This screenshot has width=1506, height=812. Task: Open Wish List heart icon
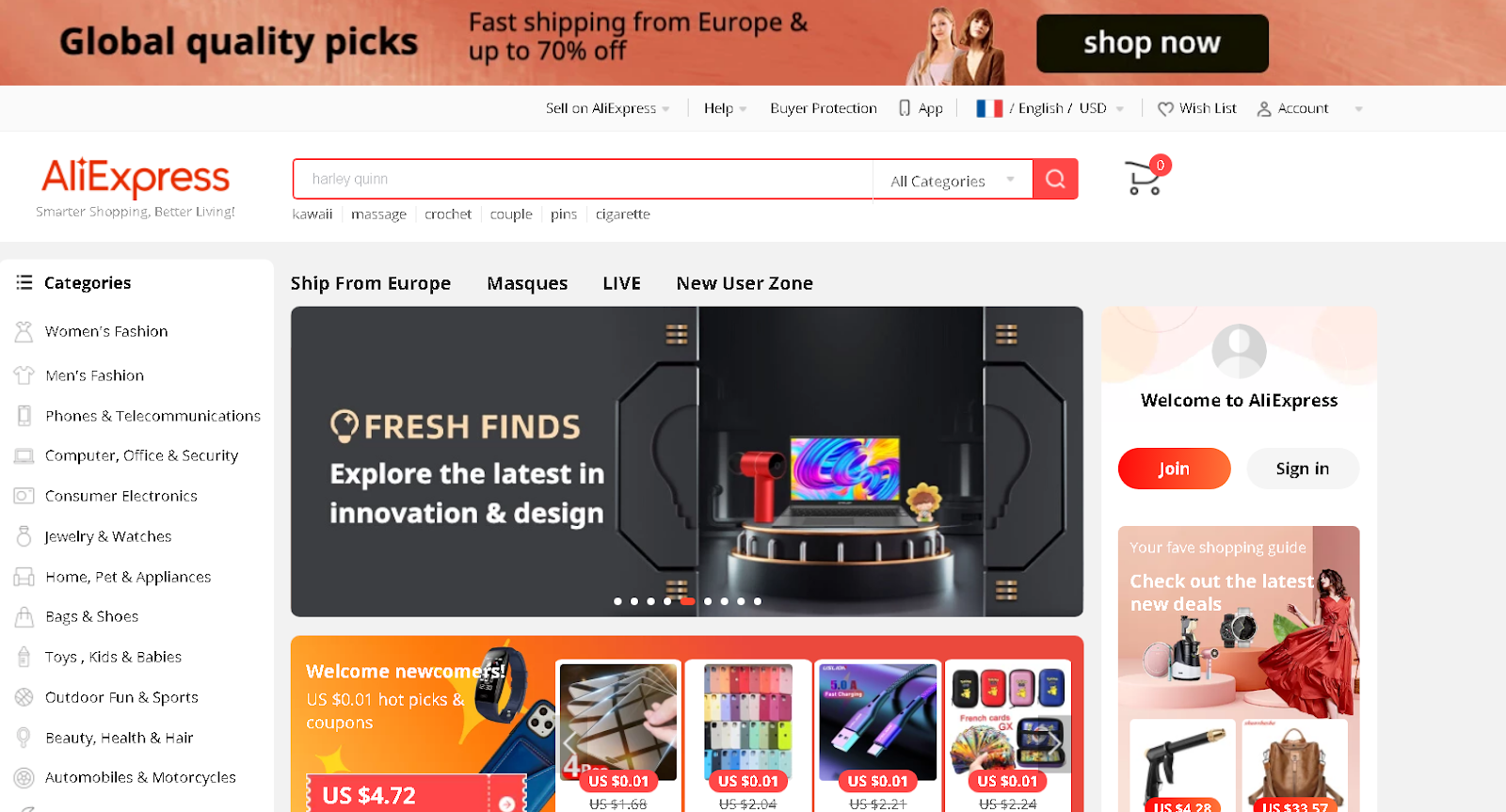pyautogui.click(x=1165, y=109)
